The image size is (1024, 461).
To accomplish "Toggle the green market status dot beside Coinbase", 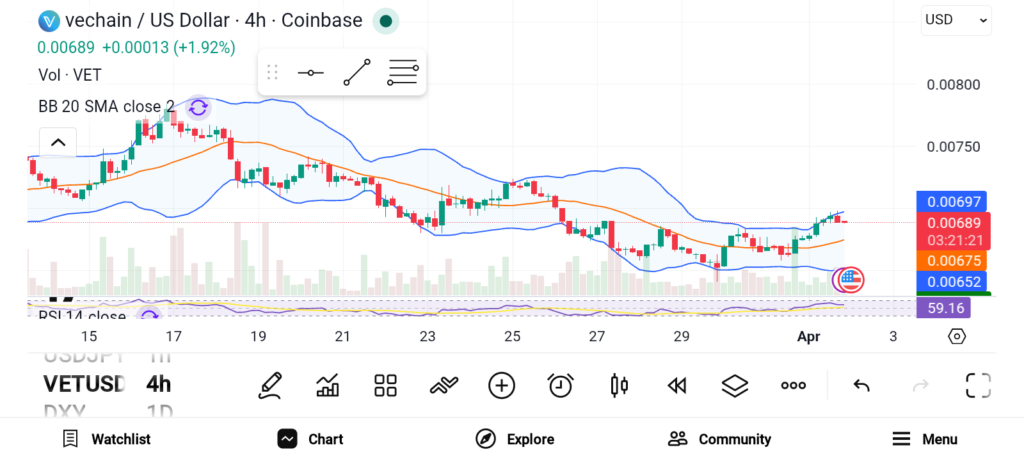I will pyautogui.click(x=385, y=20).
